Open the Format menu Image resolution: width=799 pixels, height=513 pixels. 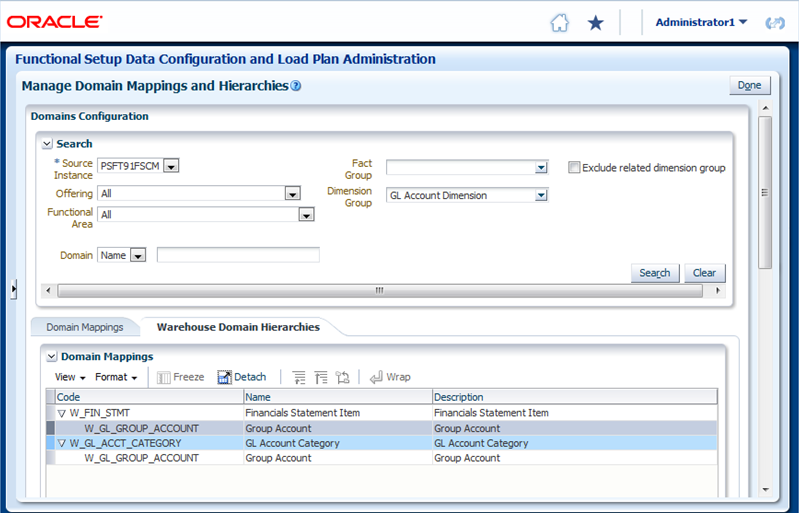point(116,377)
